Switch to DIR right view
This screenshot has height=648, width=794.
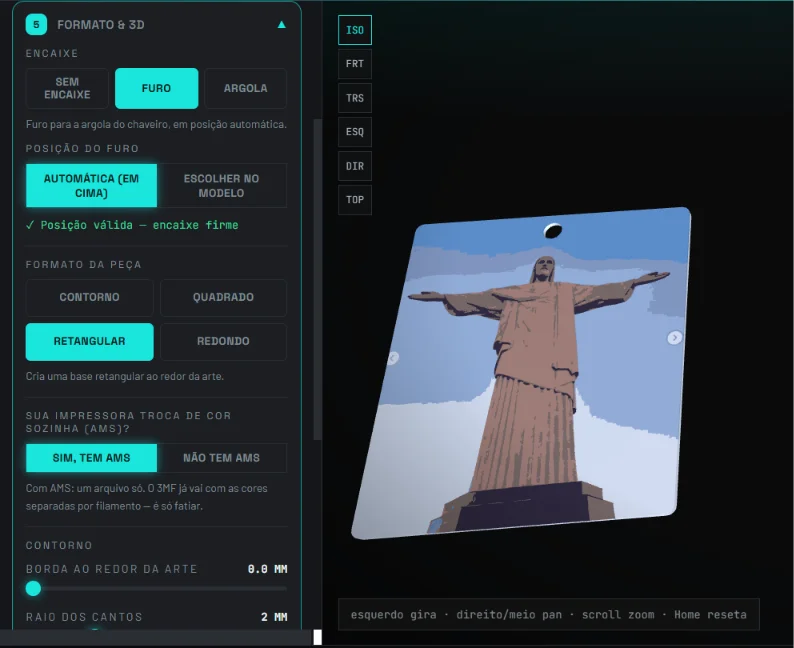point(355,166)
